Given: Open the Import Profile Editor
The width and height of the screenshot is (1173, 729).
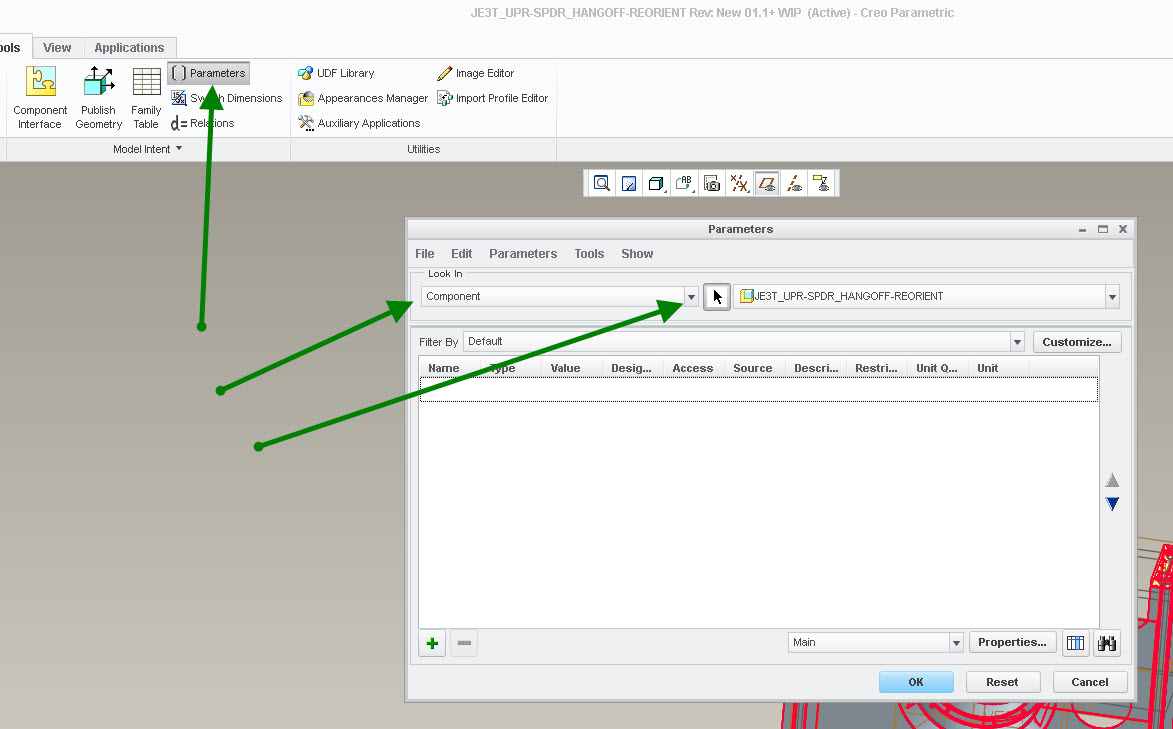Looking at the screenshot, I should [492, 98].
